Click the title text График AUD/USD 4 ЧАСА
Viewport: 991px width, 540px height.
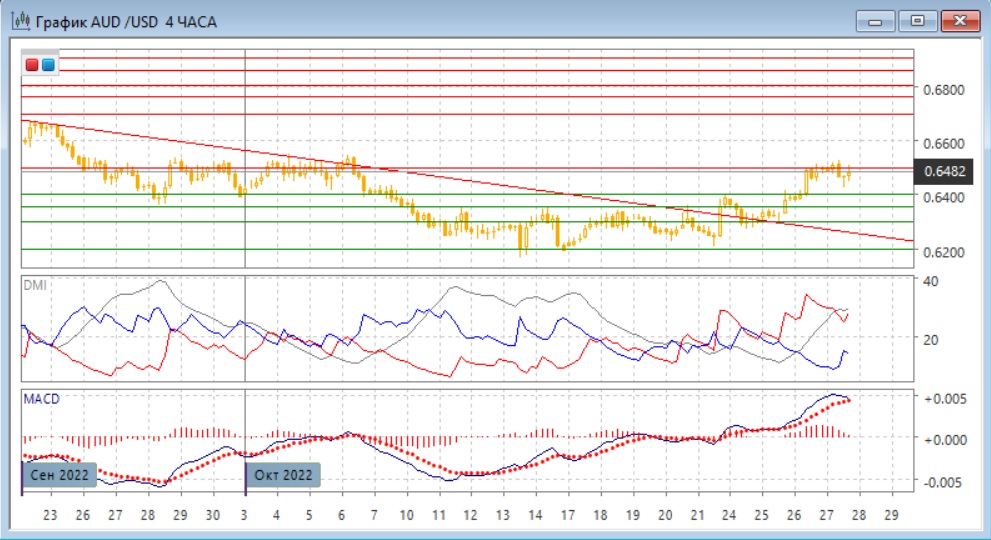coord(125,21)
